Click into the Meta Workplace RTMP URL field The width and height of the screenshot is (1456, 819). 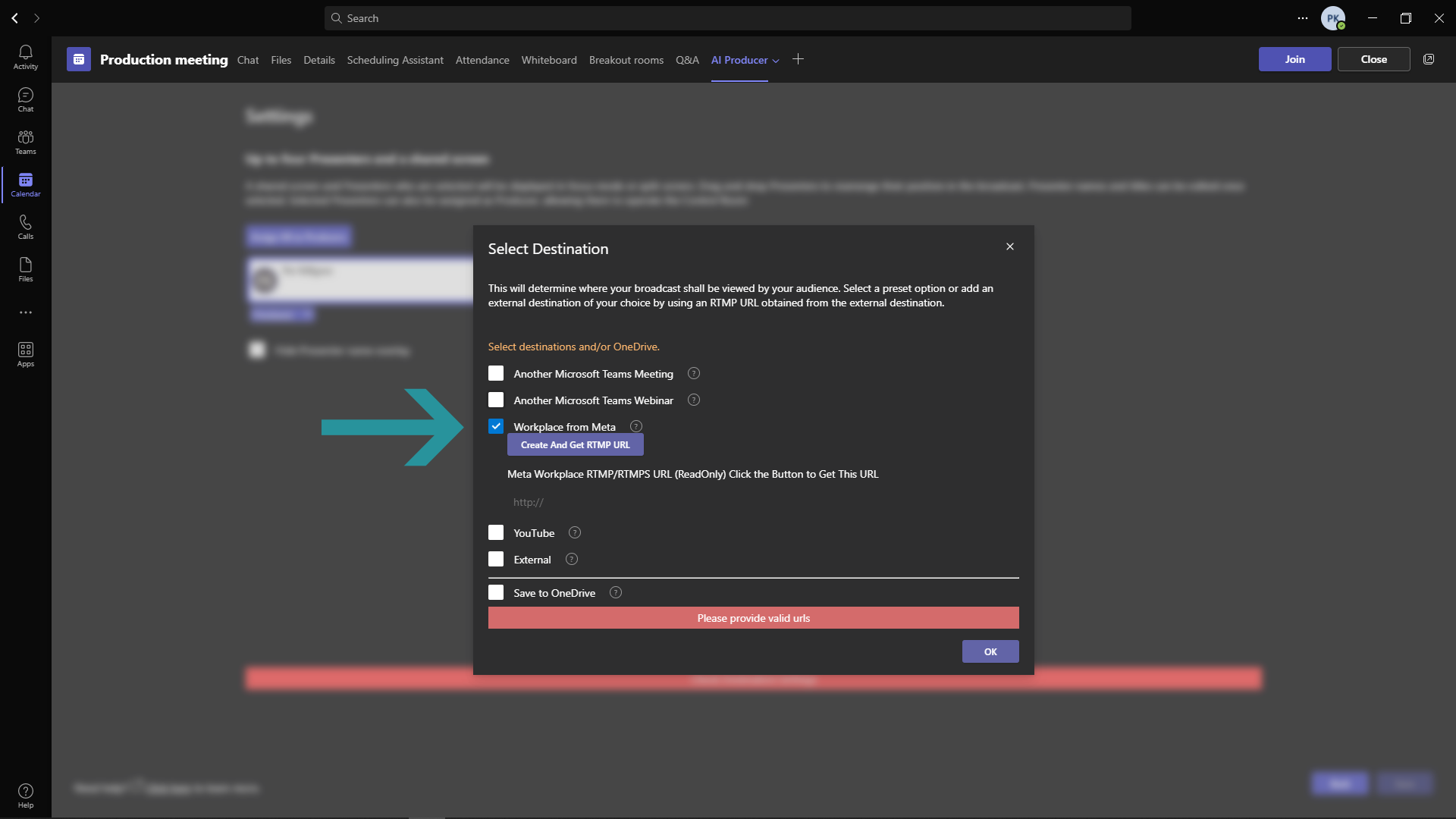point(763,502)
